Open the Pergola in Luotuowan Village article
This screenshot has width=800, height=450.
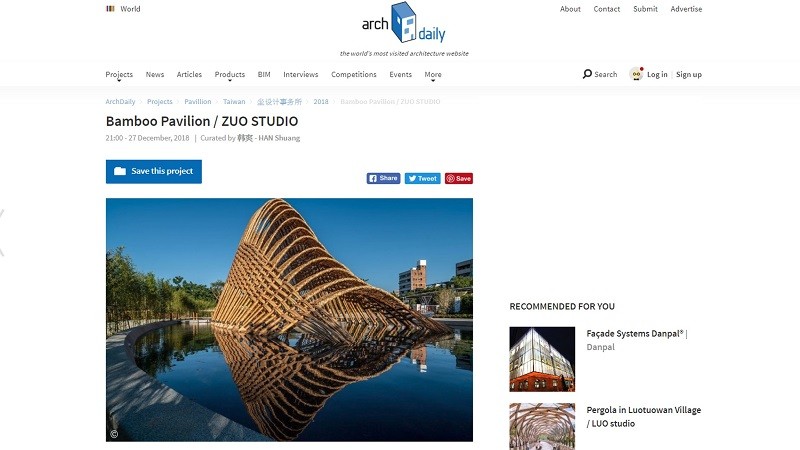[x=643, y=417]
